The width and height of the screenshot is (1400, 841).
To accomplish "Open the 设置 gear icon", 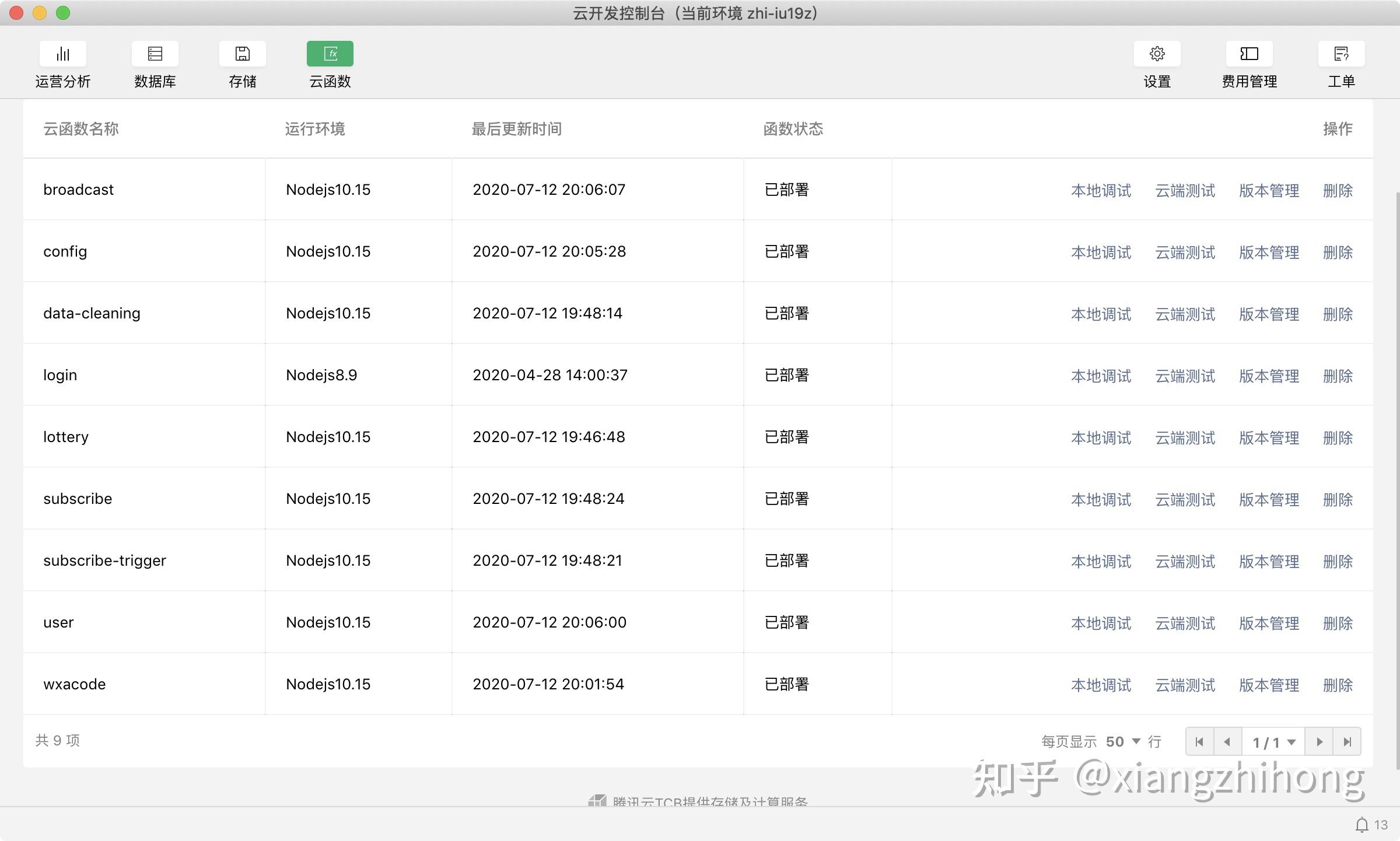I will tap(1157, 54).
